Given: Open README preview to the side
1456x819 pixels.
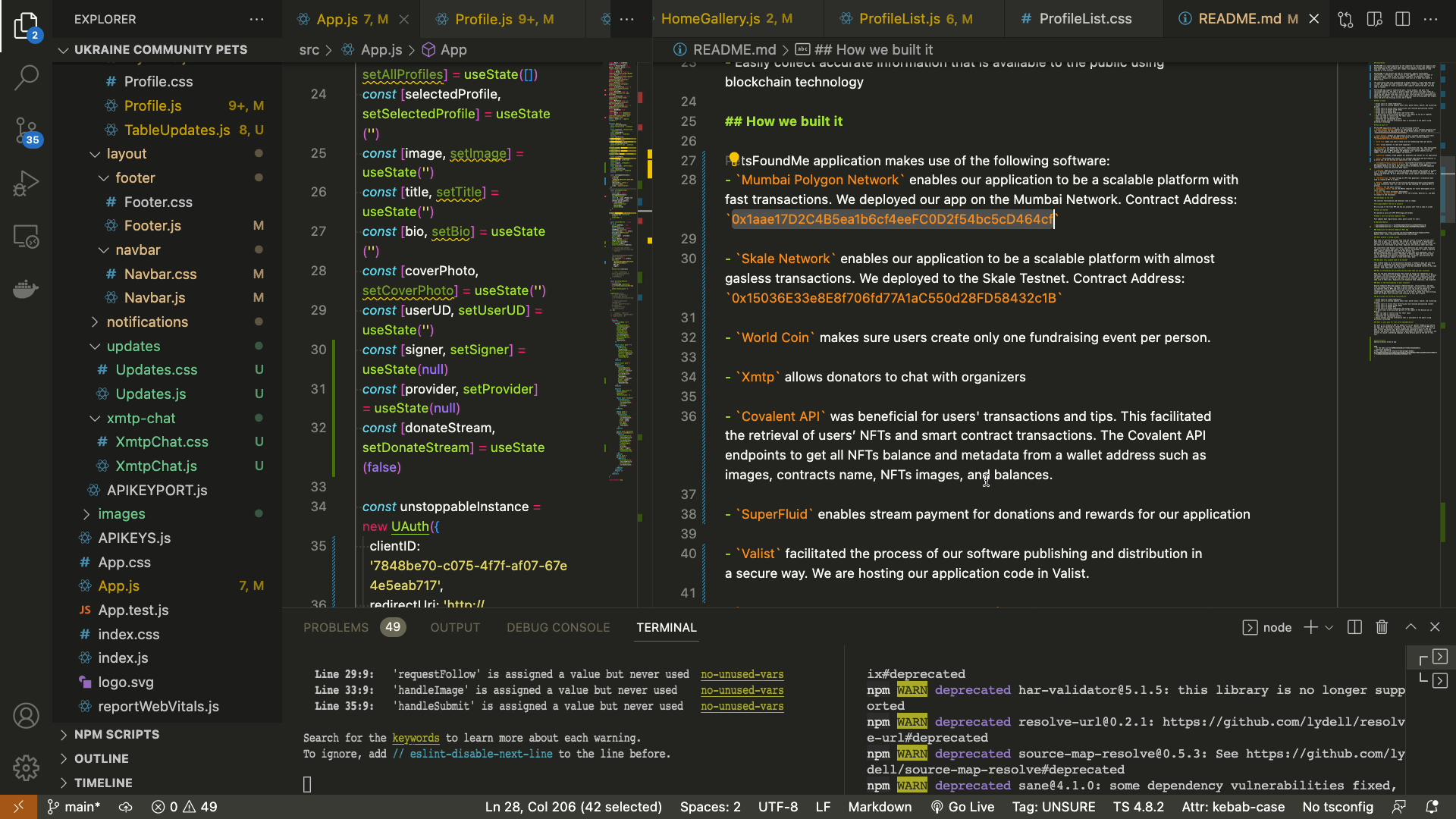Looking at the screenshot, I should (1374, 19).
